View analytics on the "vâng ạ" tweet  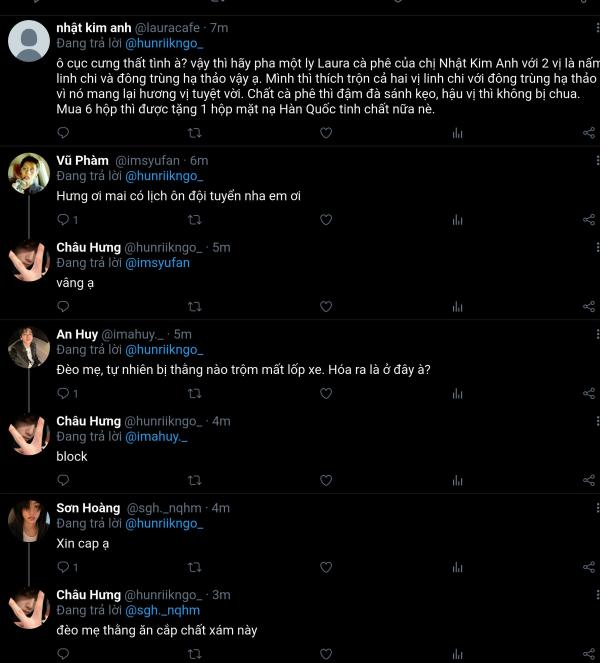point(458,306)
